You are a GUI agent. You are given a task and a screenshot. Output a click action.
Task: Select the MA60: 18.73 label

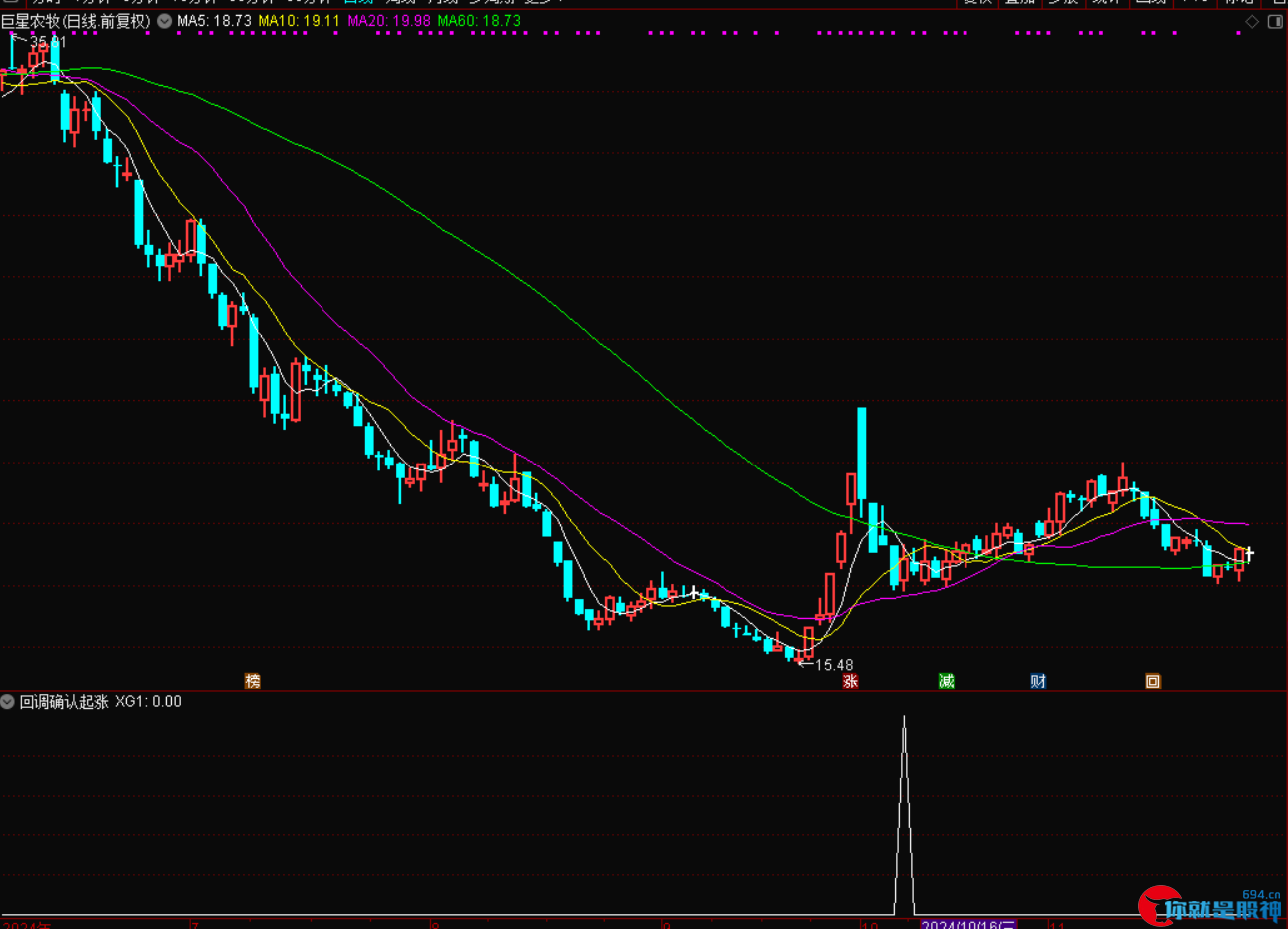[x=479, y=21]
